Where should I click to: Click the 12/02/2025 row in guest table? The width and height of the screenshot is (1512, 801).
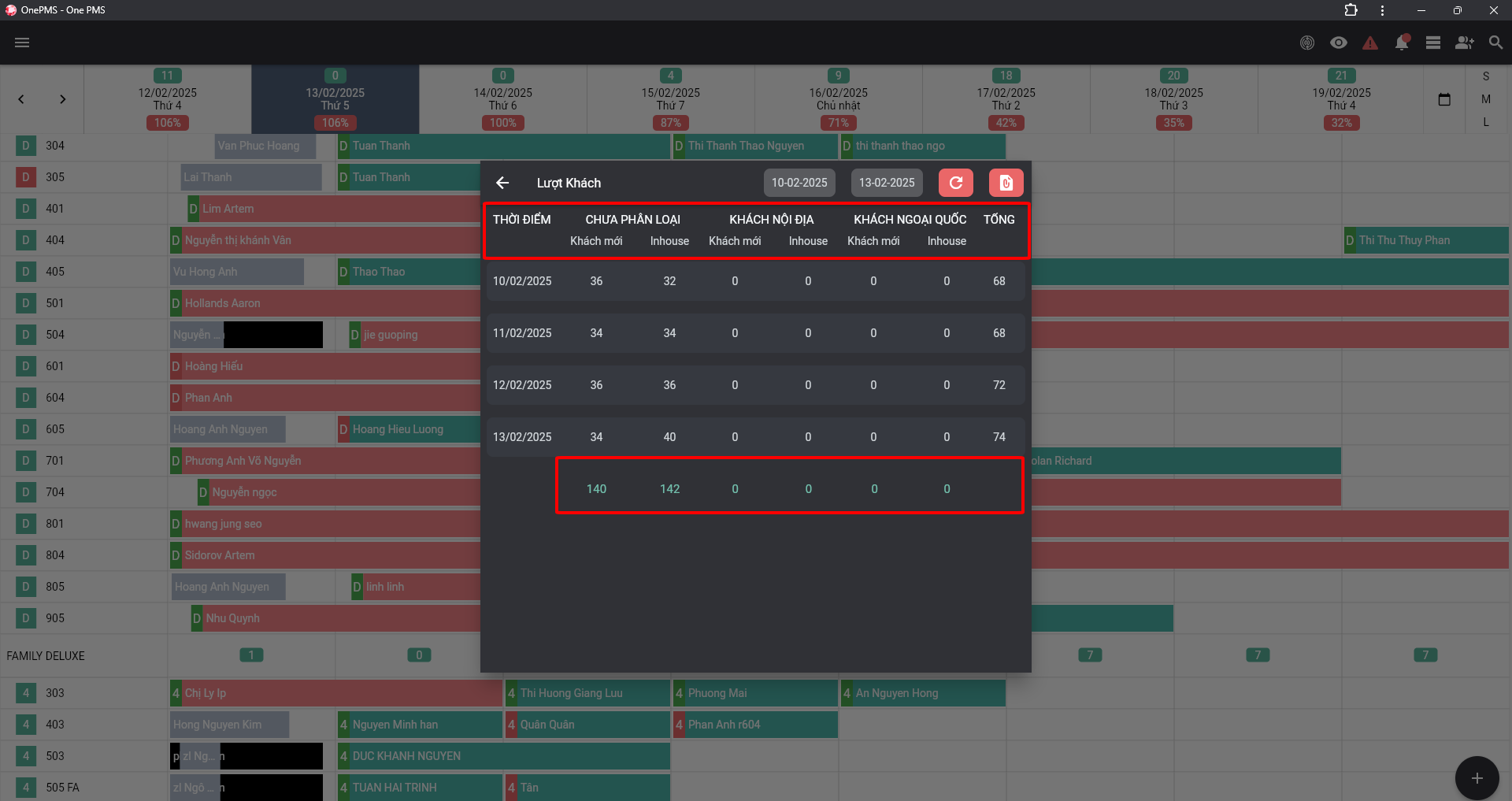756,385
